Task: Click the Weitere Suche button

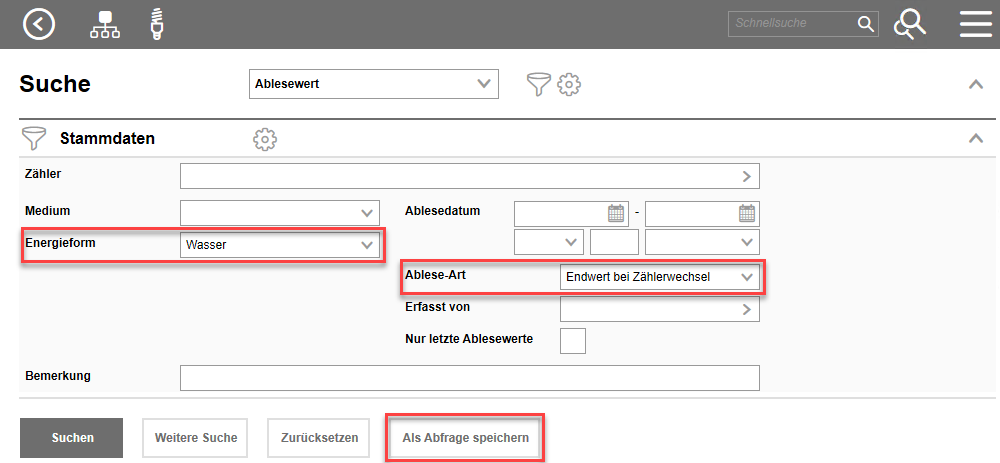Action: [x=195, y=438]
